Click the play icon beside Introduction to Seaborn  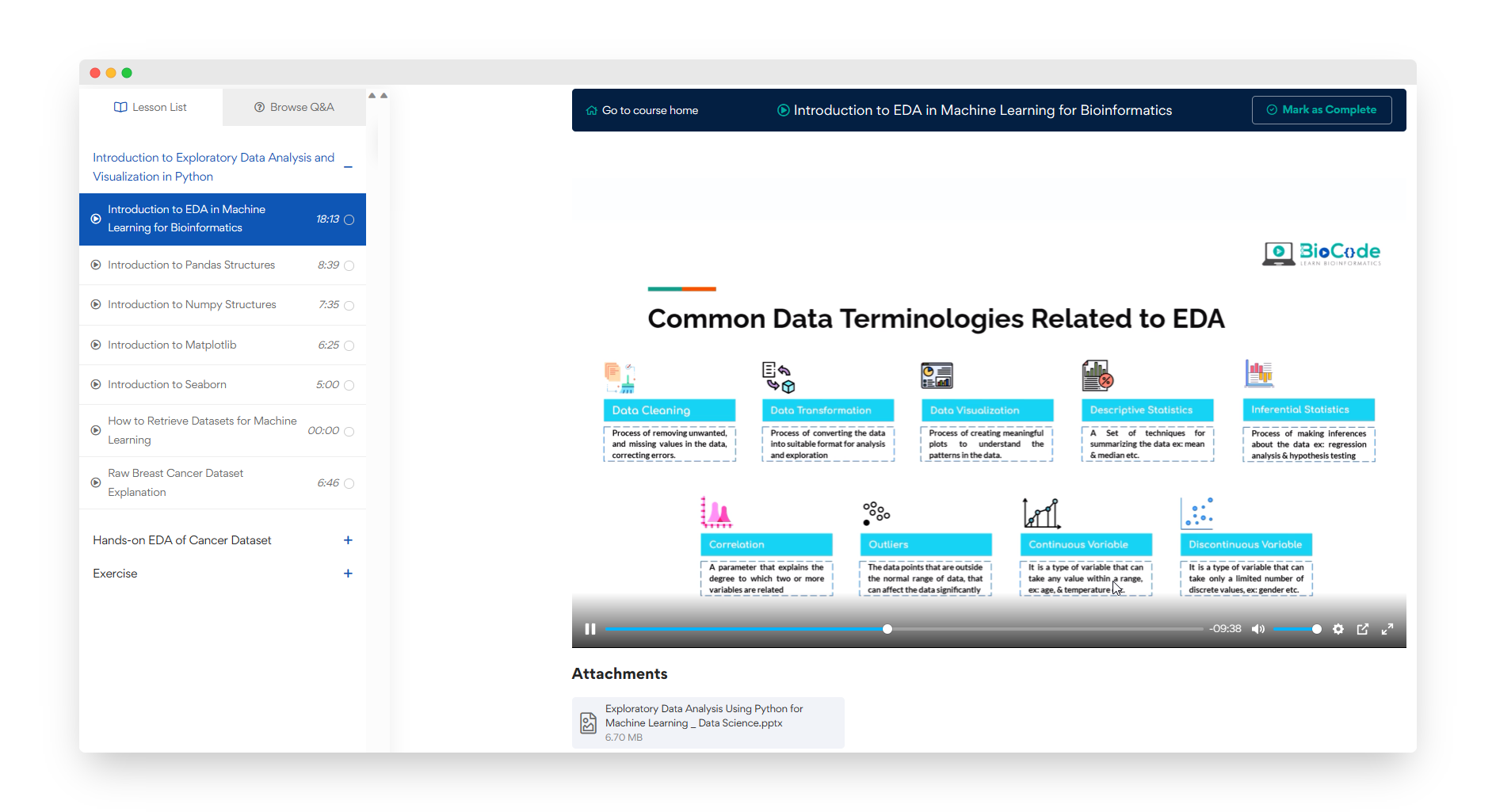tap(96, 384)
